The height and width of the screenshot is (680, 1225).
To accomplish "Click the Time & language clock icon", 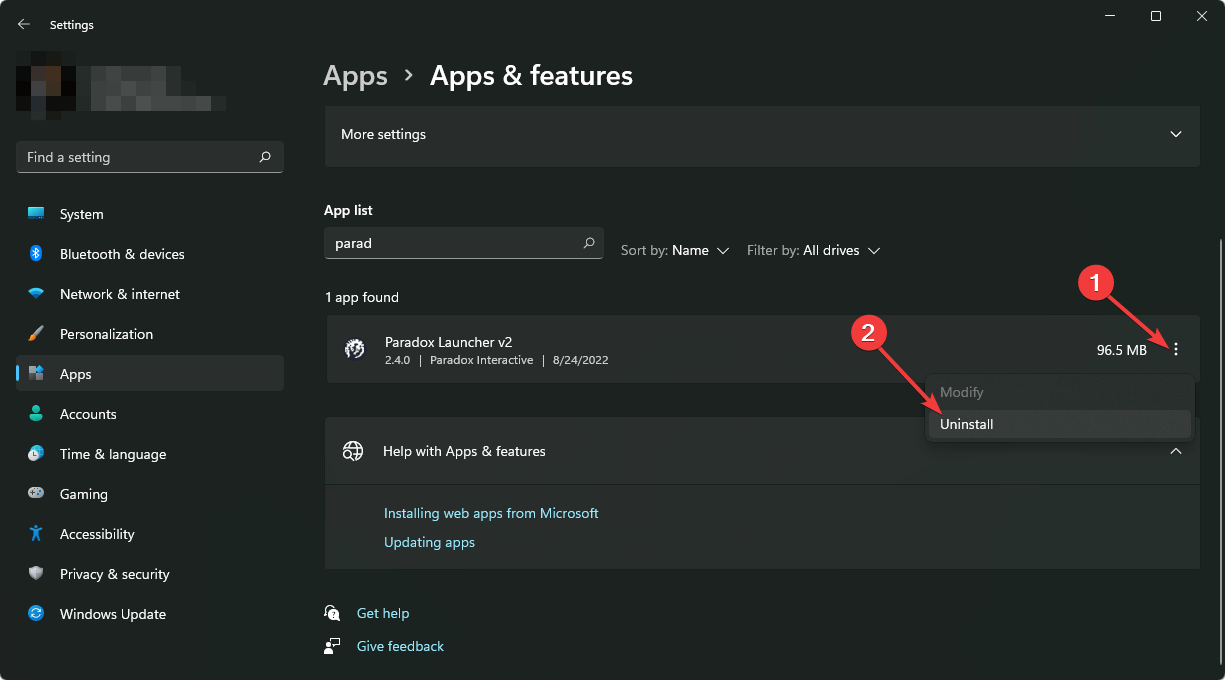I will (36, 454).
